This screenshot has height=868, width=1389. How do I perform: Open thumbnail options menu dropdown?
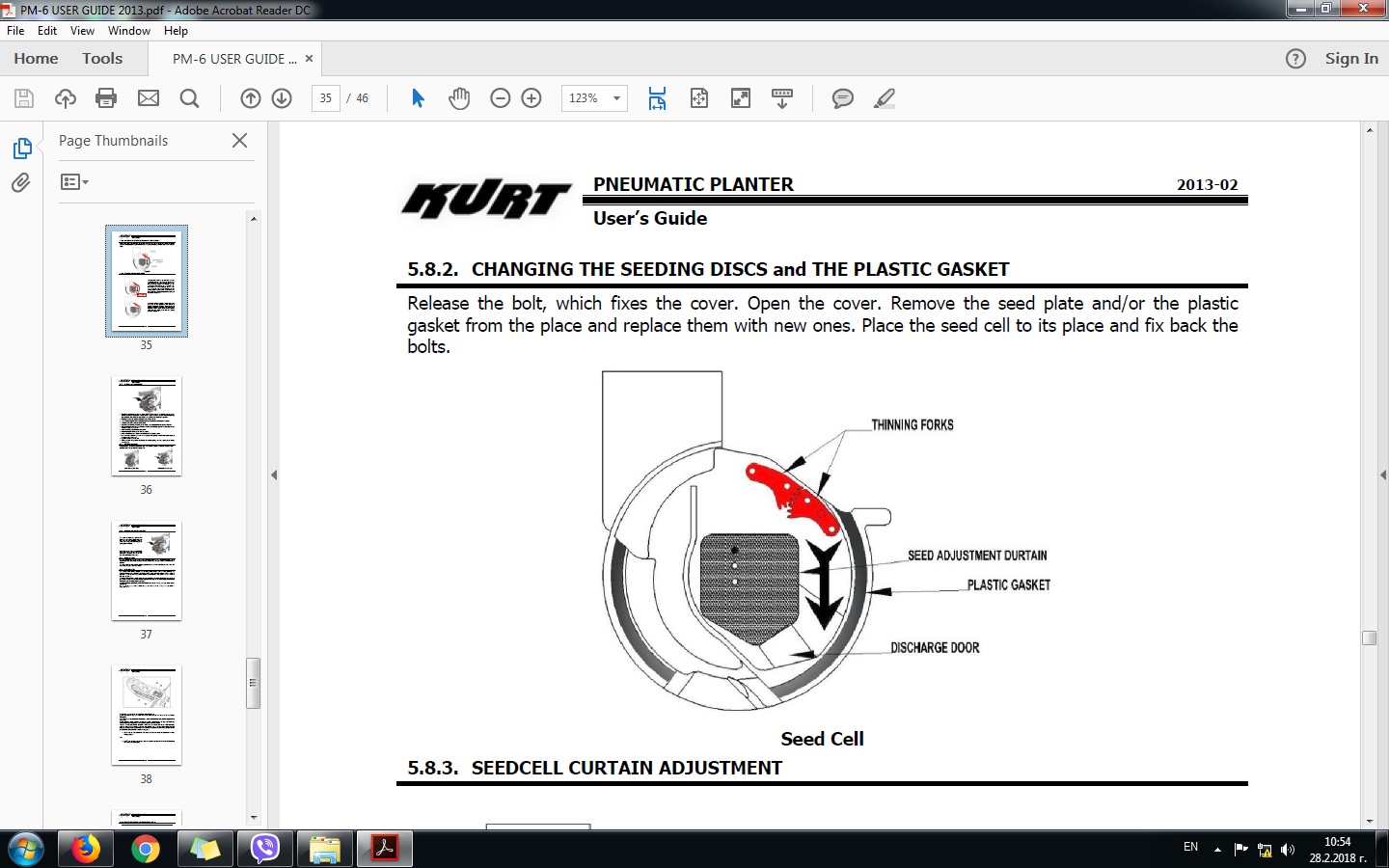[x=74, y=182]
